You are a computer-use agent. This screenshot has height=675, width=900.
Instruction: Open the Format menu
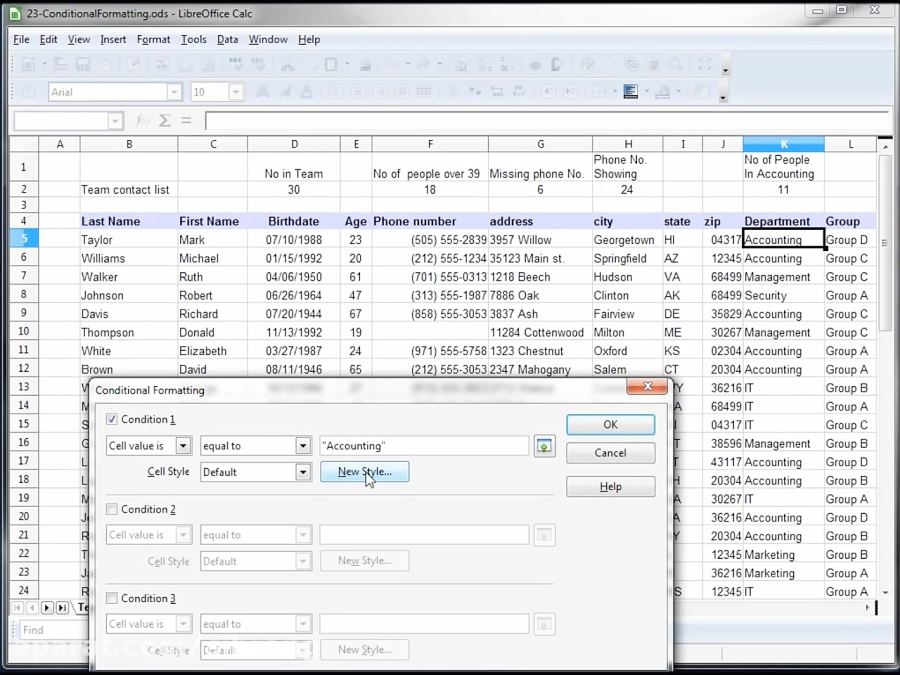point(153,39)
